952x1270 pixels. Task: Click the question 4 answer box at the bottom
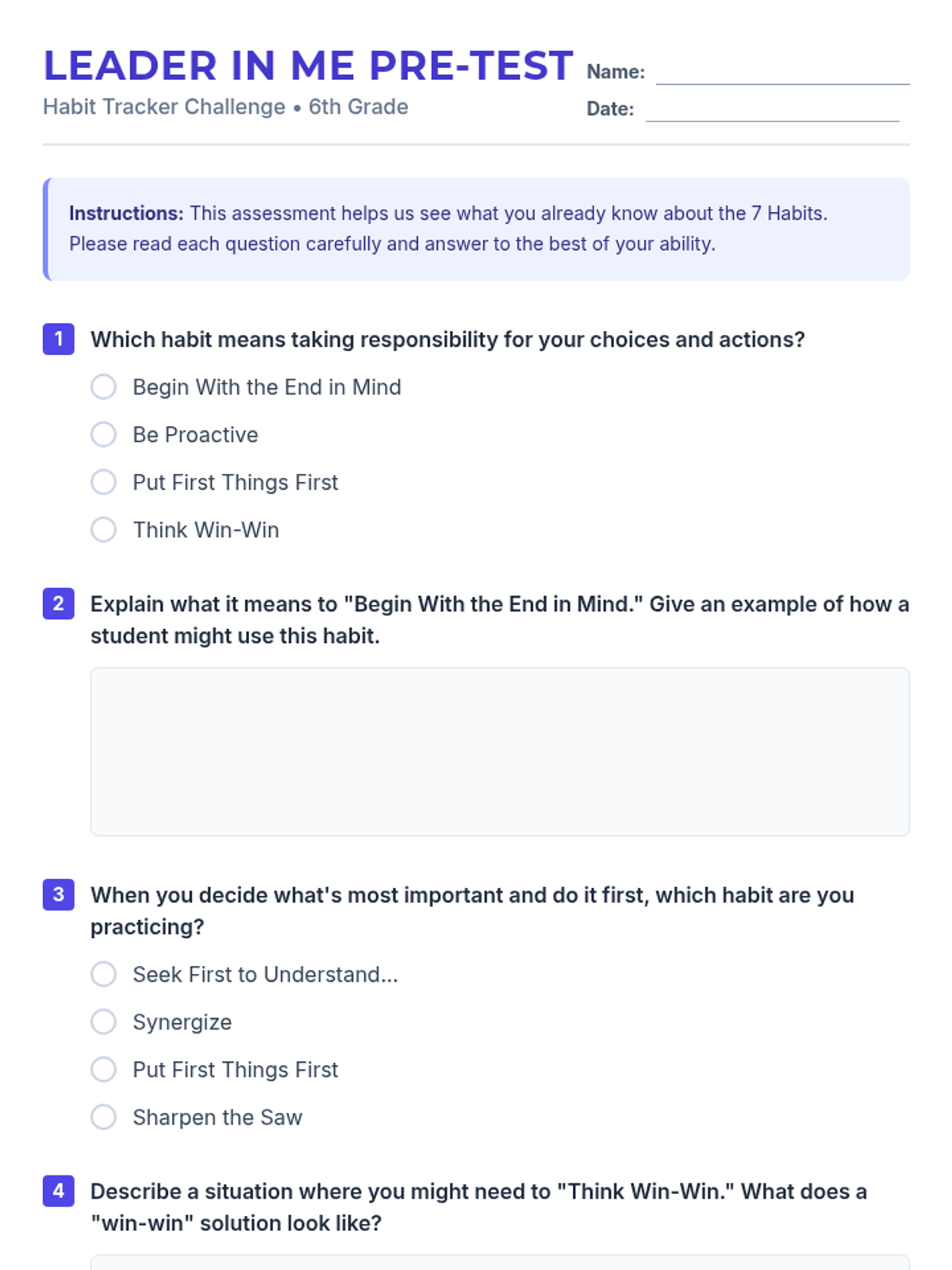pyautogui.click(x=500, y=1262)
